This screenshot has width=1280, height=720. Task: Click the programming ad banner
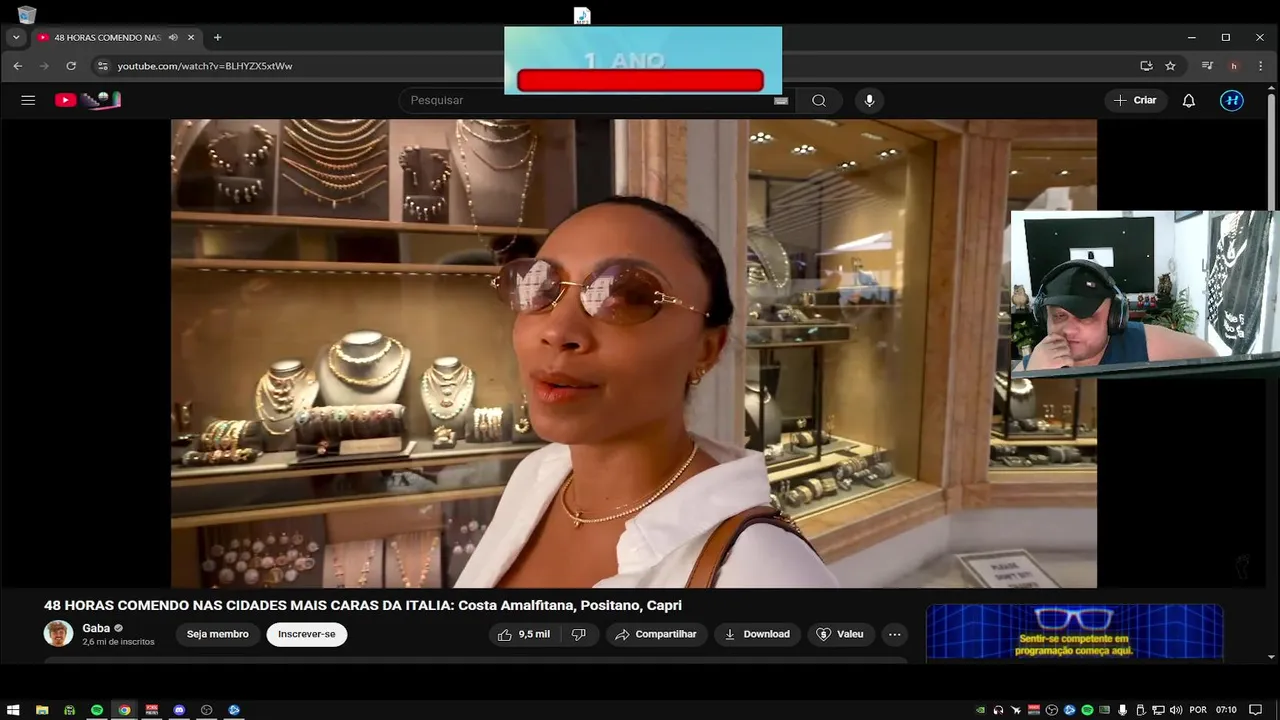click(x=1074, y=632)
